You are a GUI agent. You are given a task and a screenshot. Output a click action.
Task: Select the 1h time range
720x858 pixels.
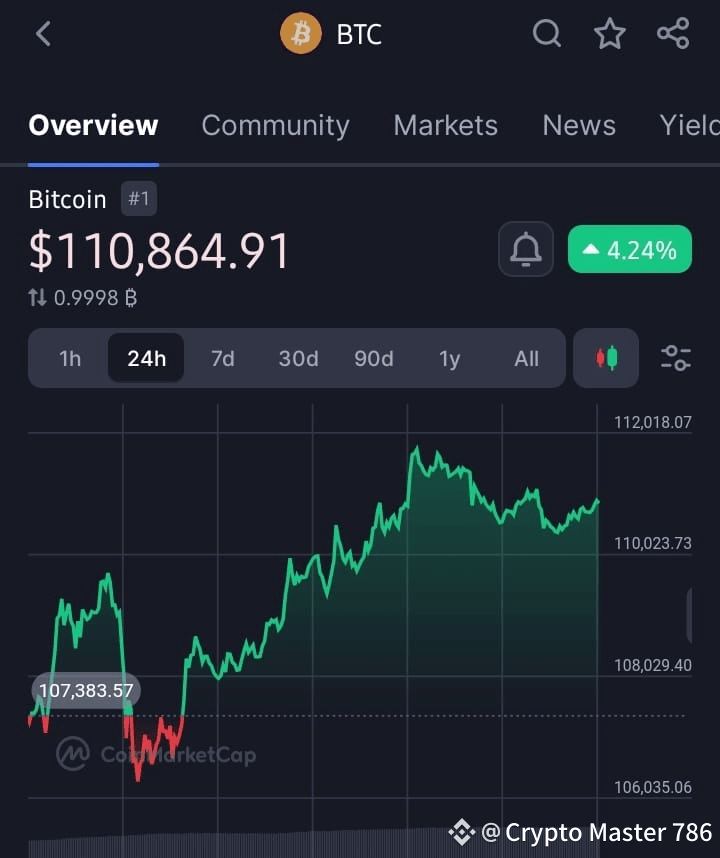point(70,358)
